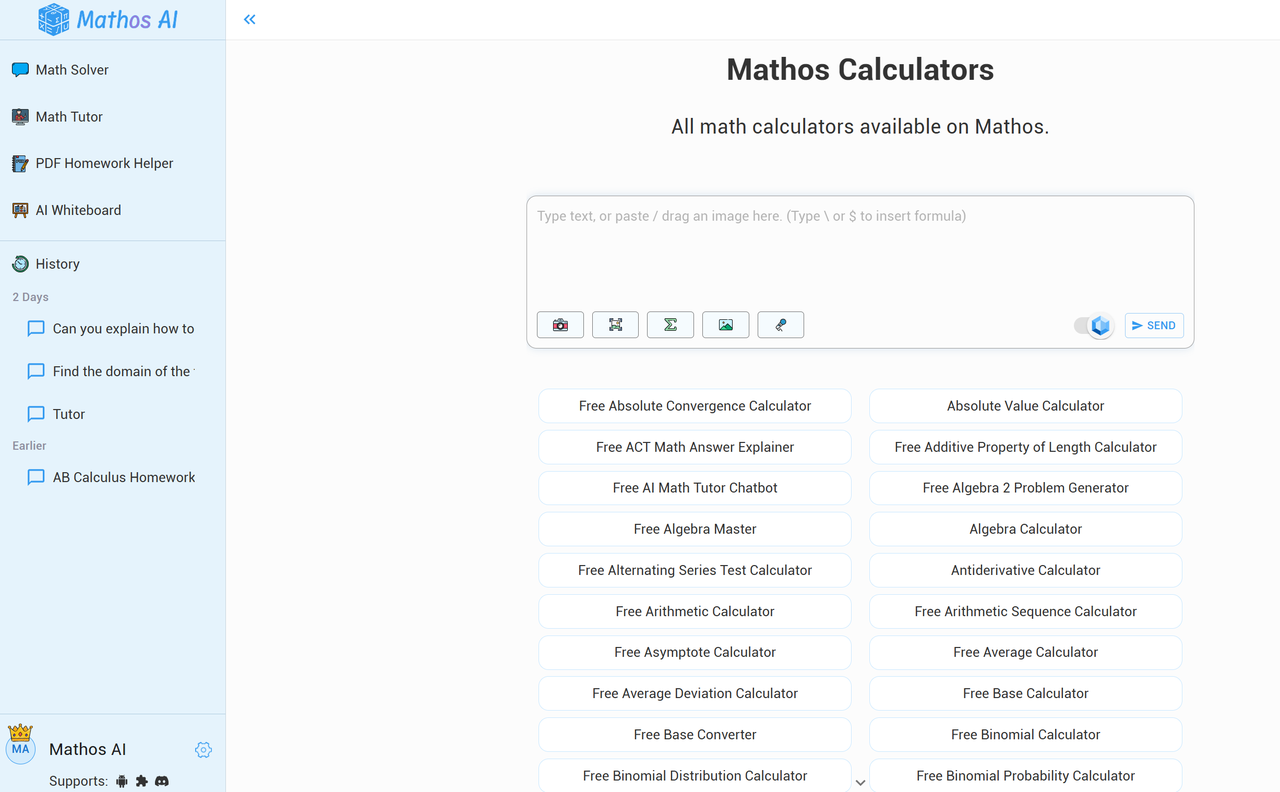
Task: Click the Discord support icon
Action: pyautogui.click(x=162, y=781)
